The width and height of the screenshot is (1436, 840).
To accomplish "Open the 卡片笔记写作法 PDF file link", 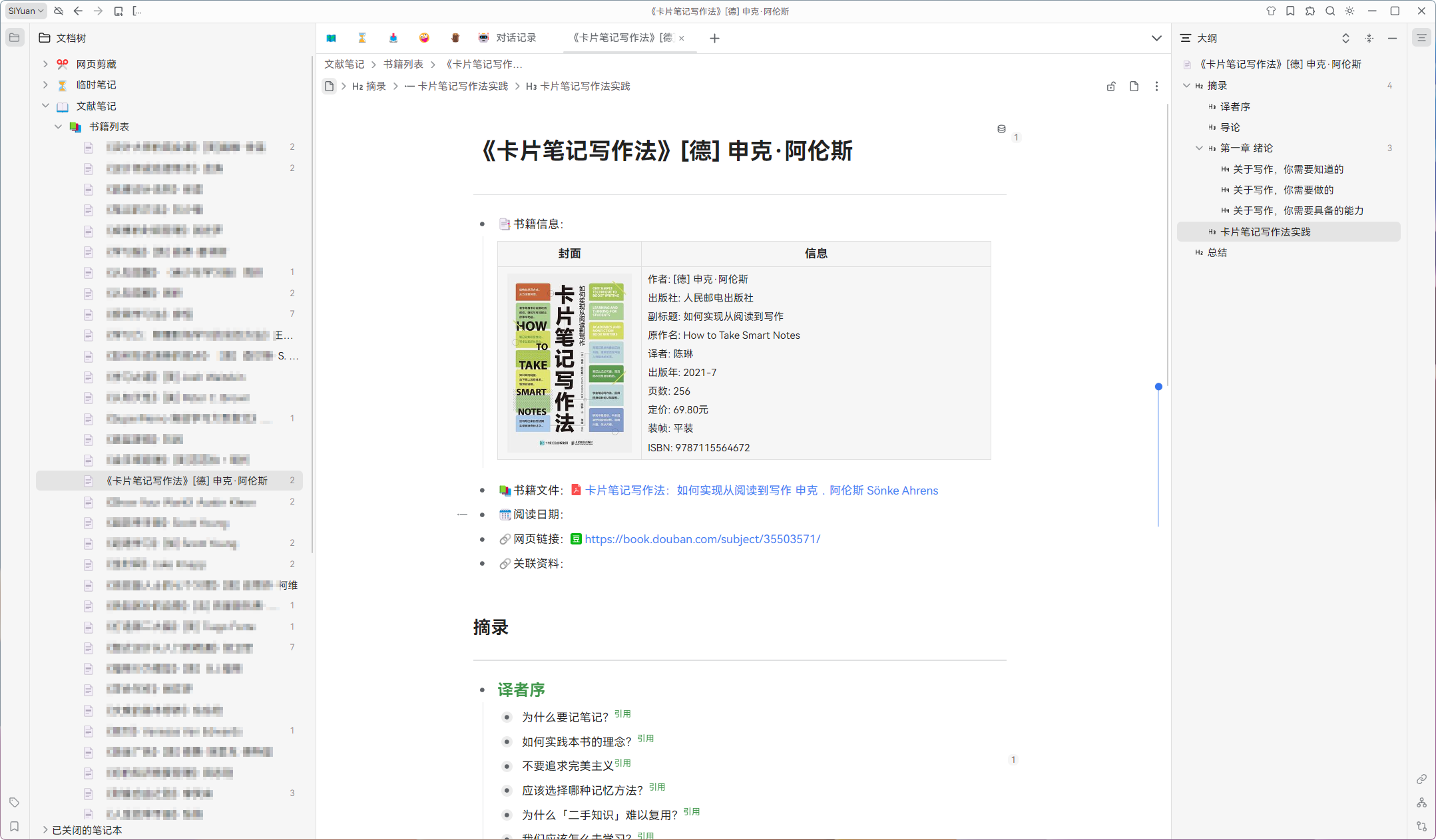I will pos(761,490).
